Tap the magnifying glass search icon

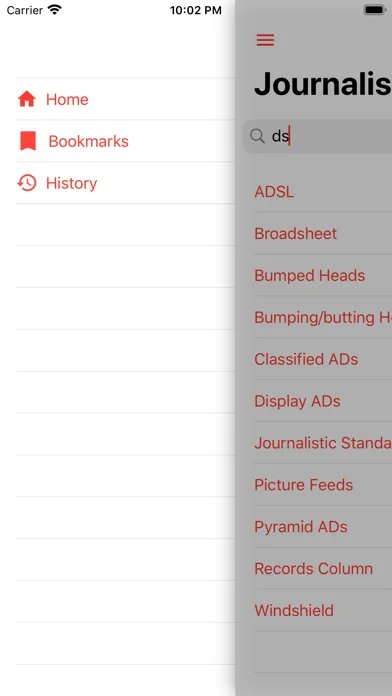coord(257,136)
